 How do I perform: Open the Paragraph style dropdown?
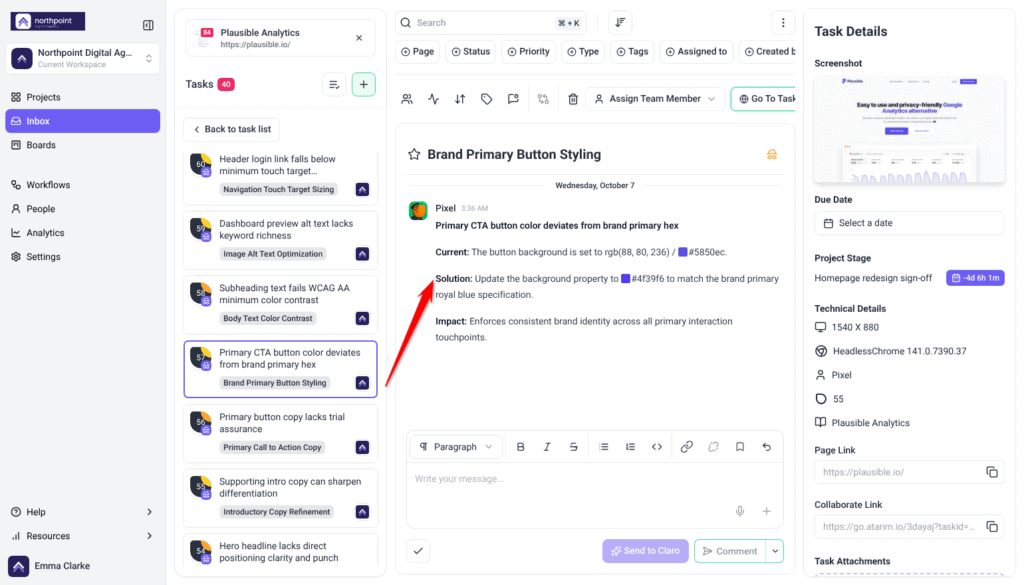pos(456,447)
